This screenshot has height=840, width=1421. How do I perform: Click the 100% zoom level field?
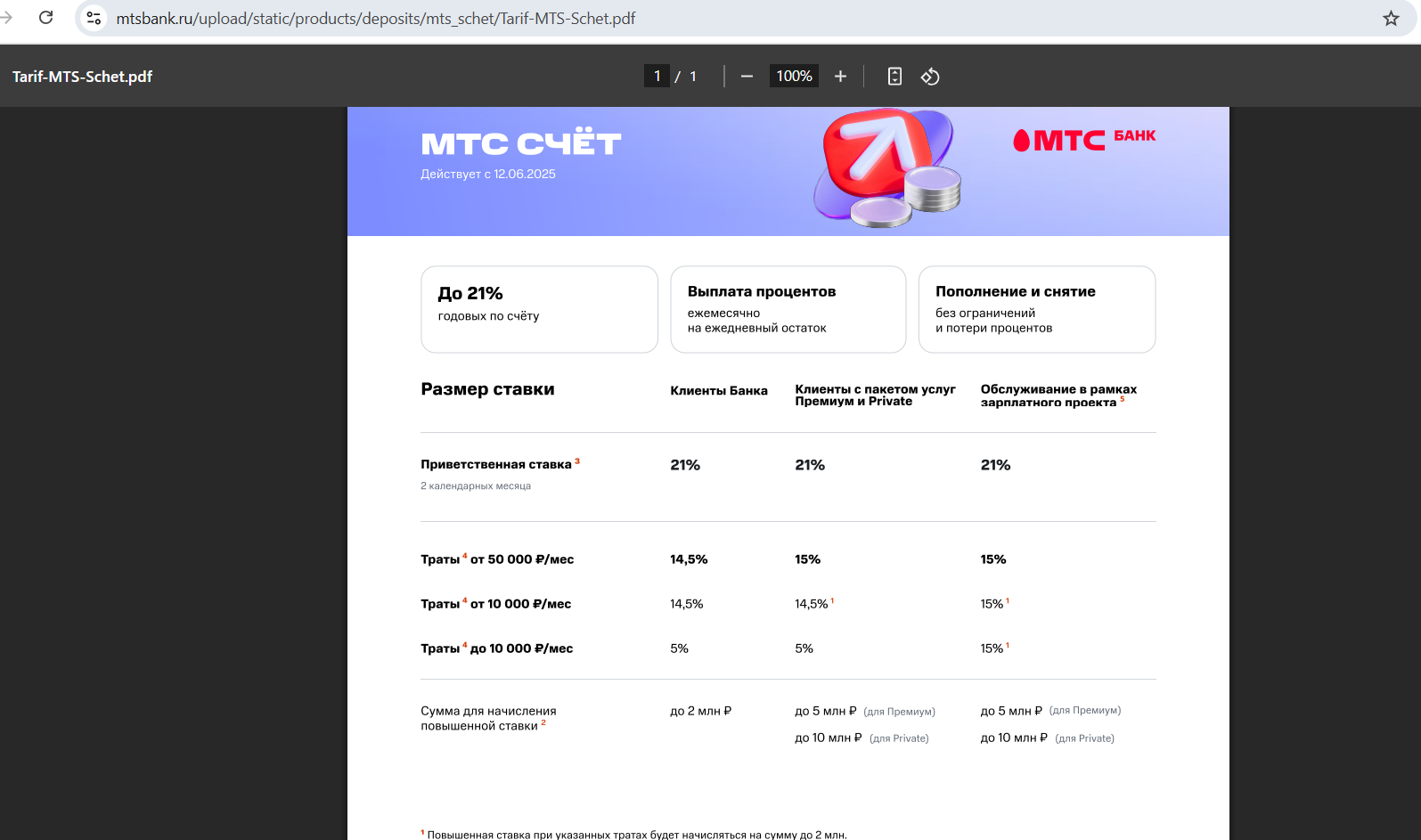point(794,77)
